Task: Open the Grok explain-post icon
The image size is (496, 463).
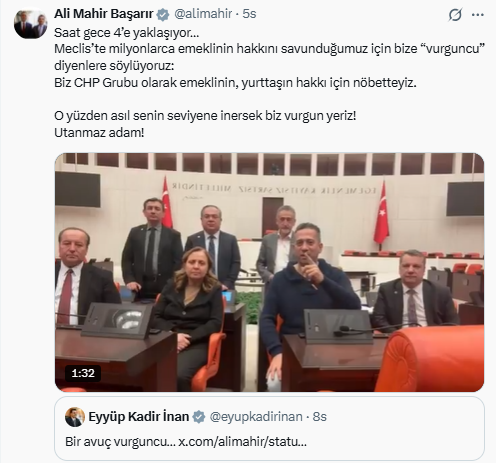Action: coord(455,15)
